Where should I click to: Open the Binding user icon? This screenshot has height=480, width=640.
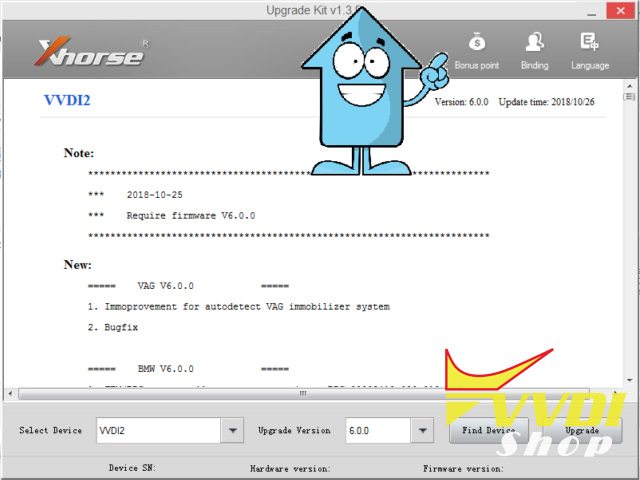point(534,42)
